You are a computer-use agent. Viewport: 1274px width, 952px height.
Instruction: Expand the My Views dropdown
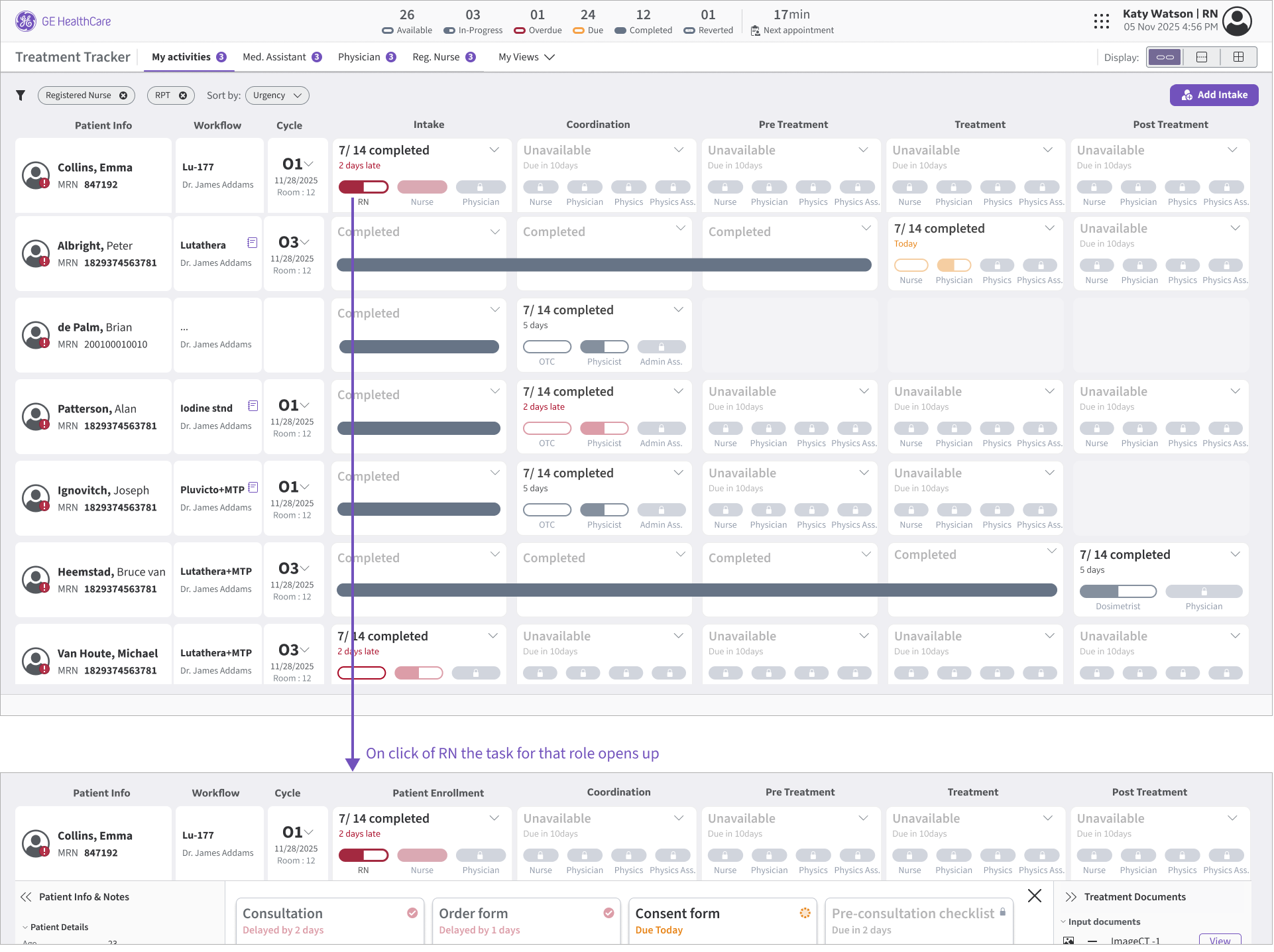[526, 57]
